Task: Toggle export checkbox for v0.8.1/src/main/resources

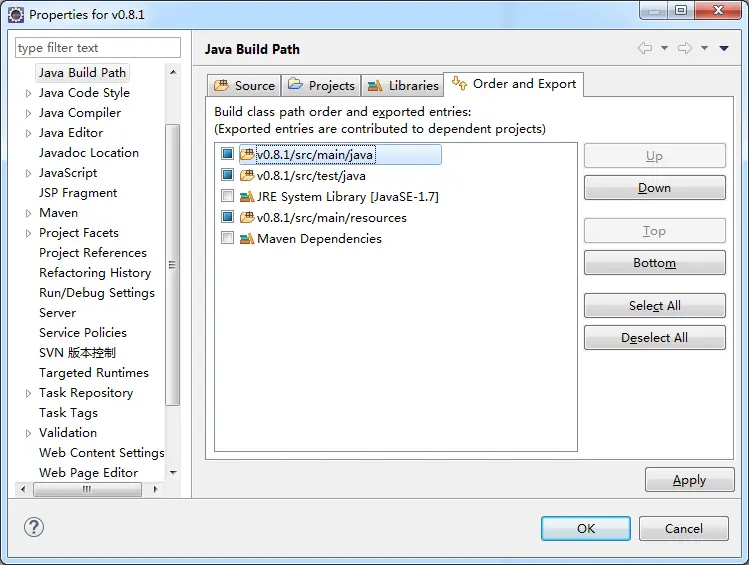Action: (x=227, y=217)
